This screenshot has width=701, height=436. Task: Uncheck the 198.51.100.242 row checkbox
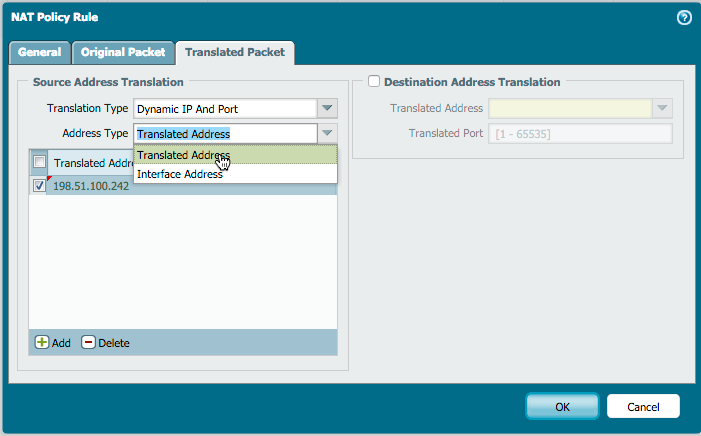(39, 186)
